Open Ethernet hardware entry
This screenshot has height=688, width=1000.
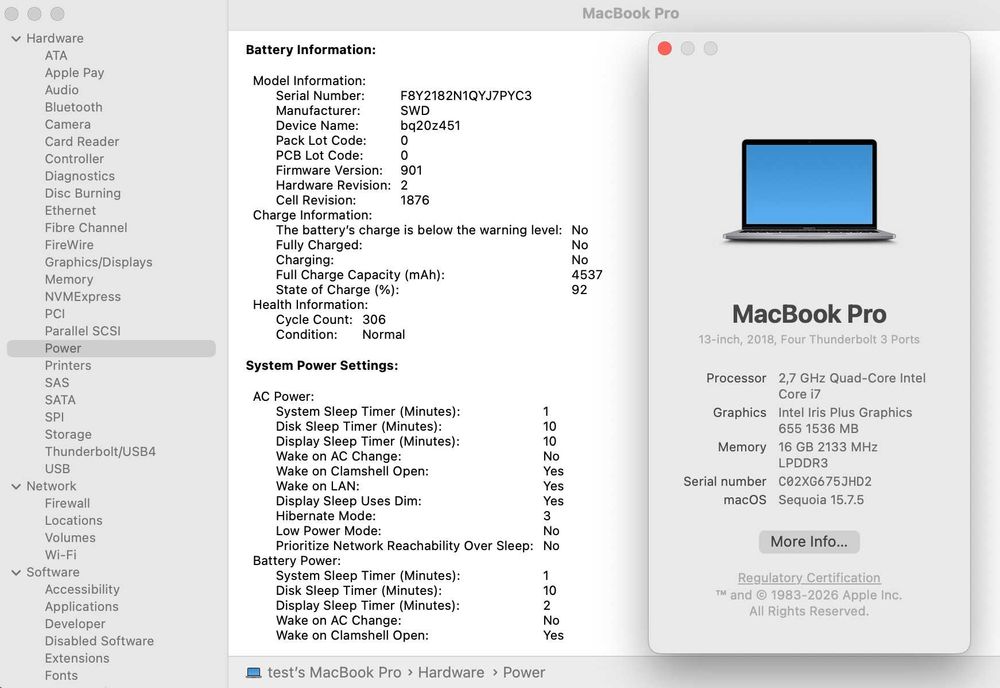coord(70,210)
